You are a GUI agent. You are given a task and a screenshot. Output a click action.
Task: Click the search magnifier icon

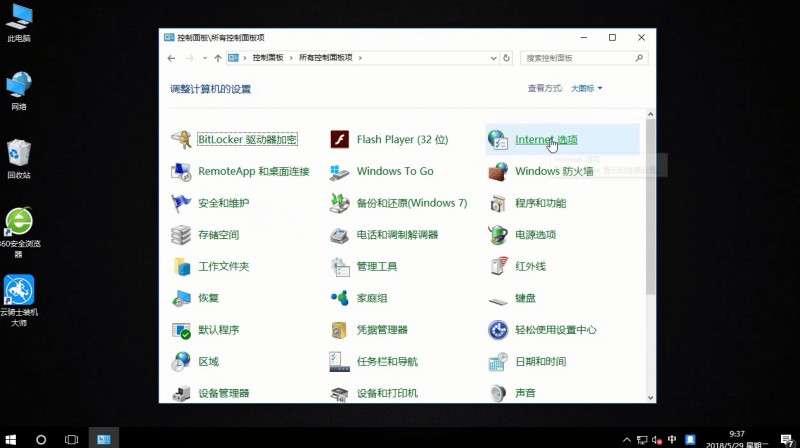(639, 58)
